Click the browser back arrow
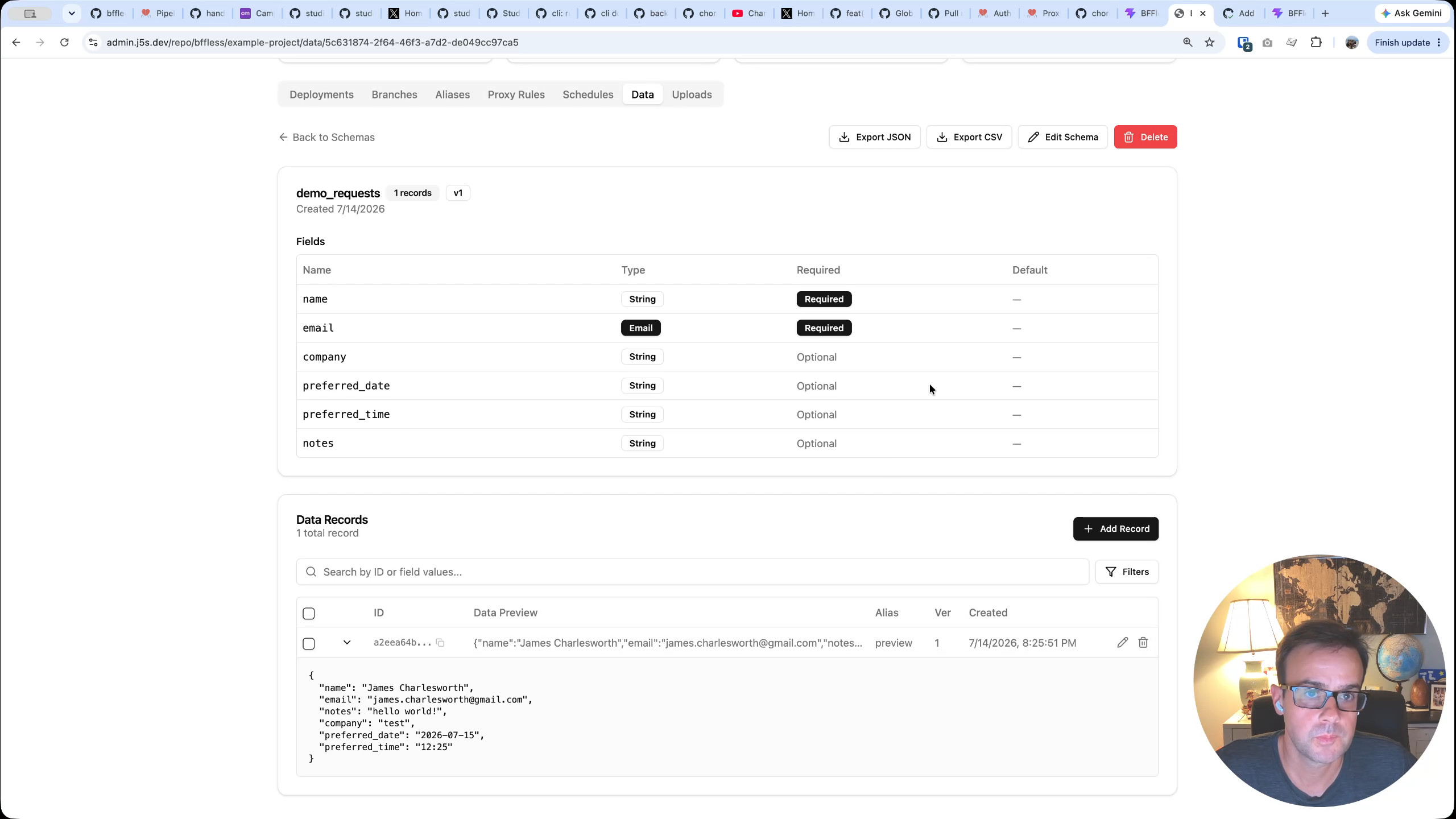 pyautogui.click(x=16, y=43)
